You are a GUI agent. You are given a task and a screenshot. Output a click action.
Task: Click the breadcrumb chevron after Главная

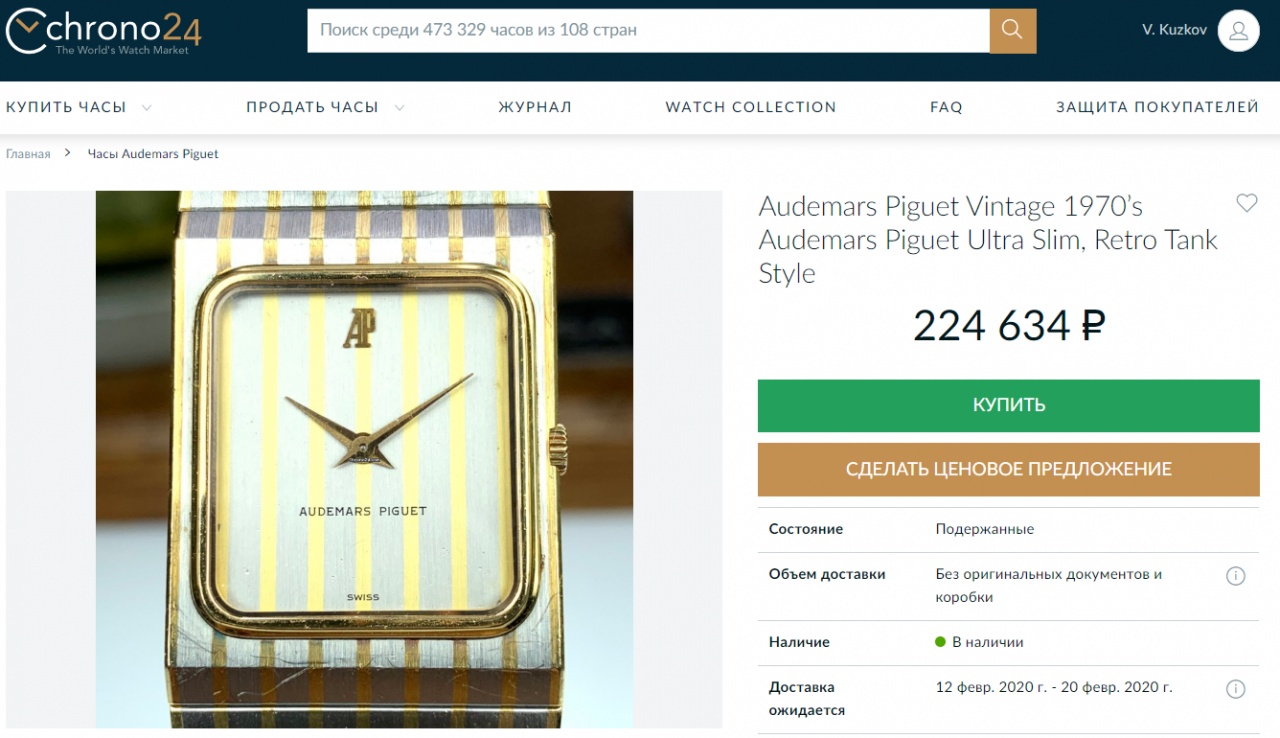click(x=68, y=153)
